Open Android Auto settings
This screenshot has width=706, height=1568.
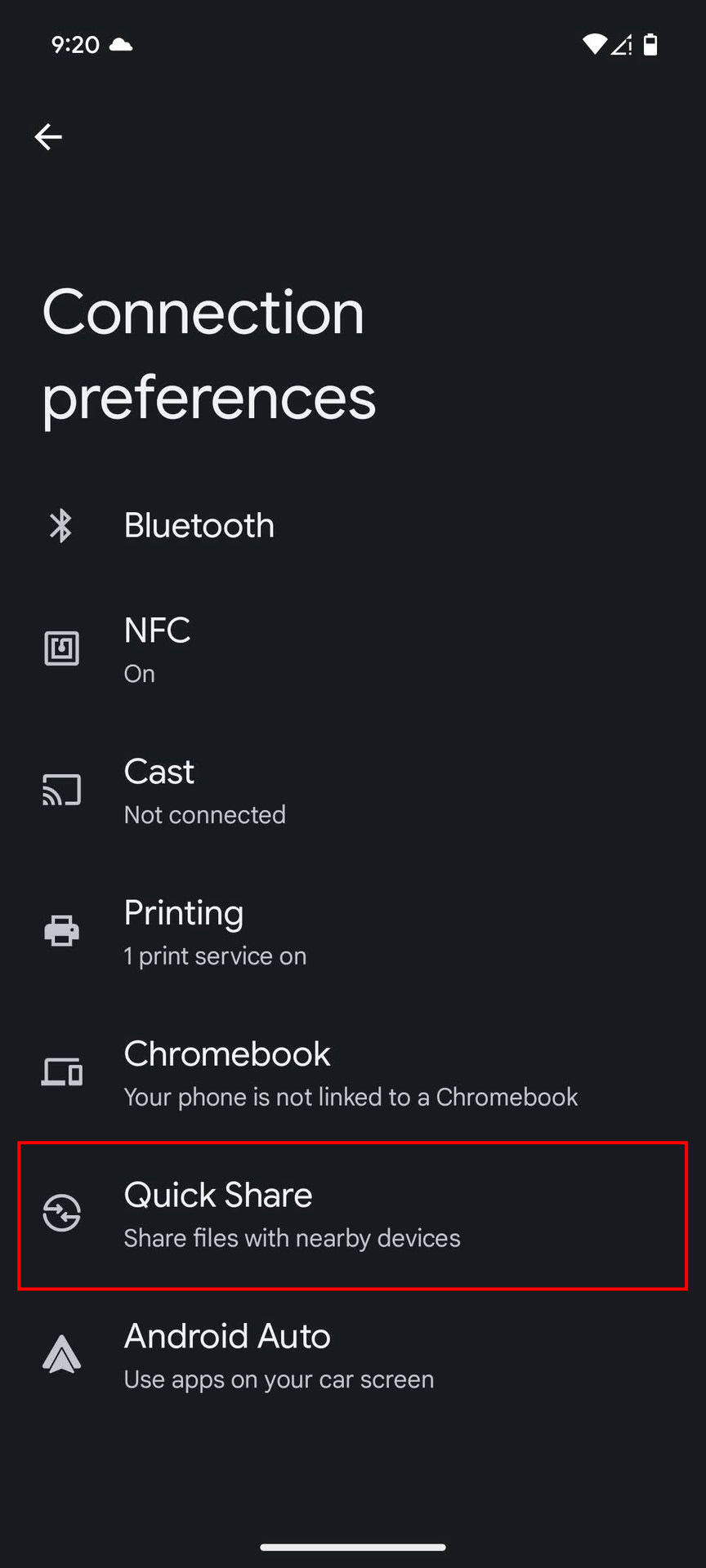coord(227,1337)
